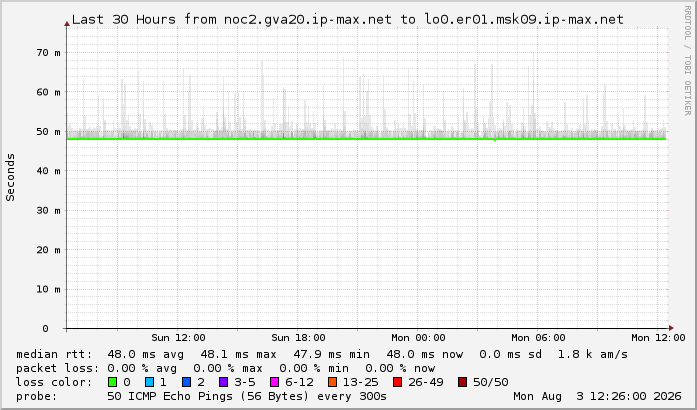Screen dimensions: 697x410
Task: Click the graph title 'Last 30 Hours from noc2.gva20...'
Action: (x=348, y=20)
